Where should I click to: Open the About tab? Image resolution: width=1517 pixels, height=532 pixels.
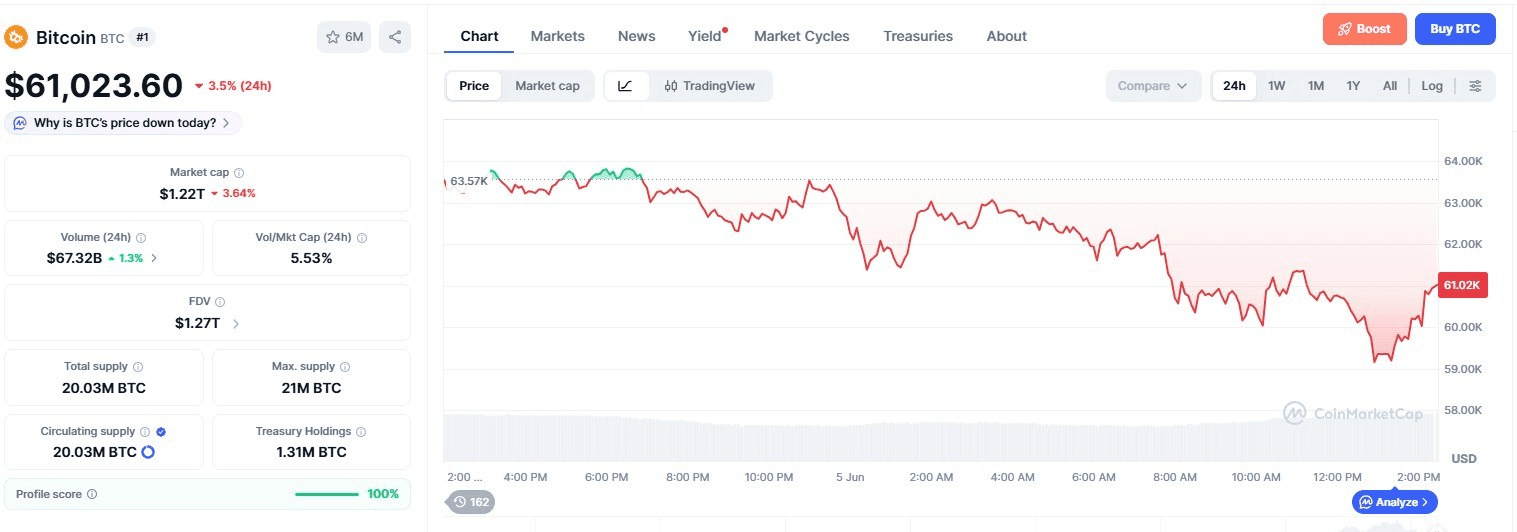tap(1007, 36)
